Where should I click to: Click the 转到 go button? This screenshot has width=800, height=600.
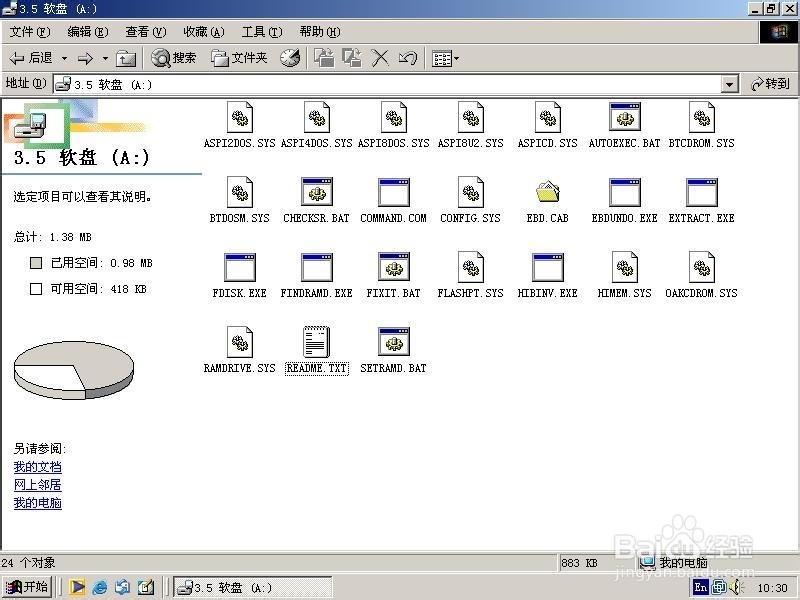[x=770, y=84]
